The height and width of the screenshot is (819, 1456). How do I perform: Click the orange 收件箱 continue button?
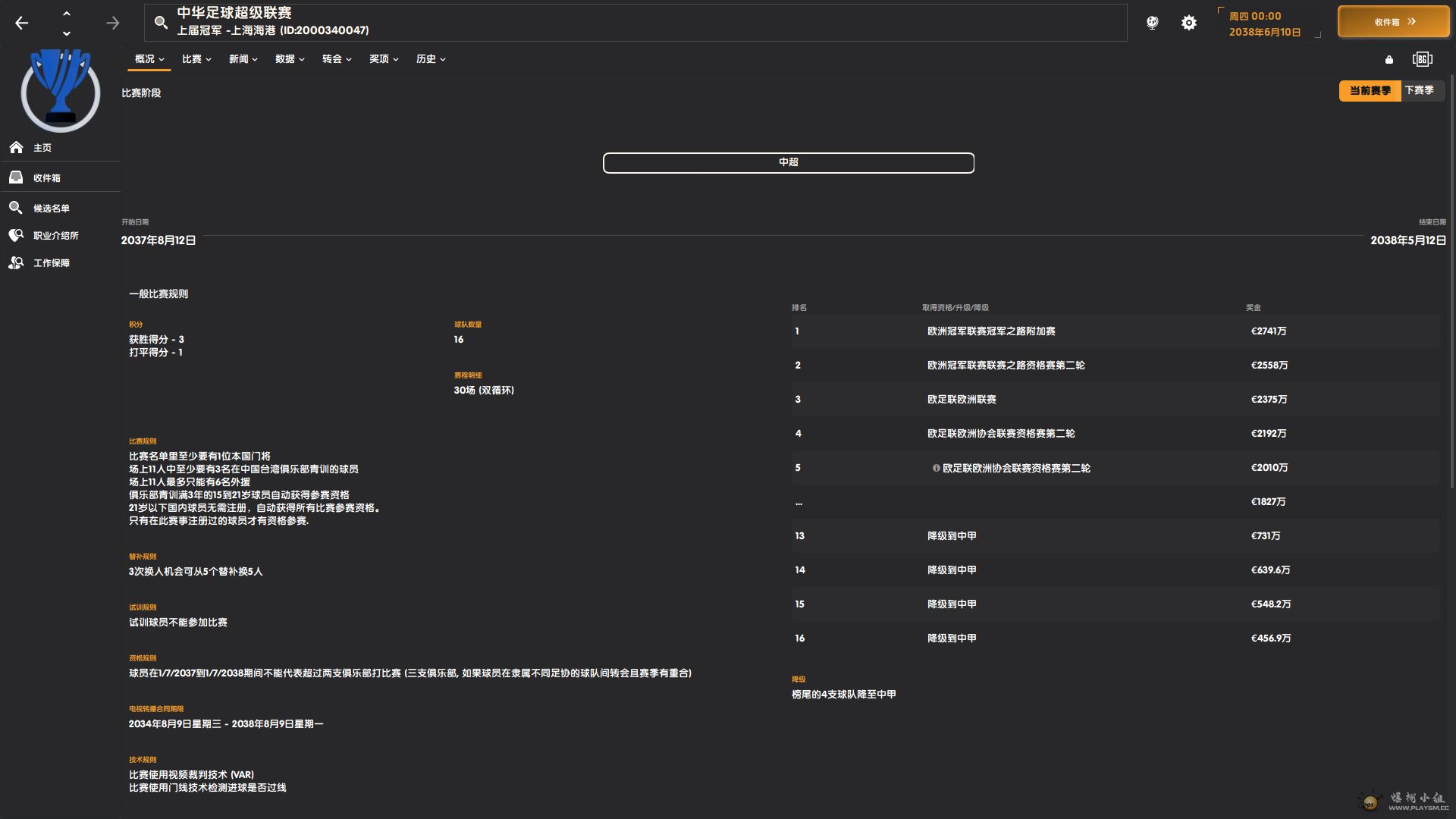(1393, 22)
